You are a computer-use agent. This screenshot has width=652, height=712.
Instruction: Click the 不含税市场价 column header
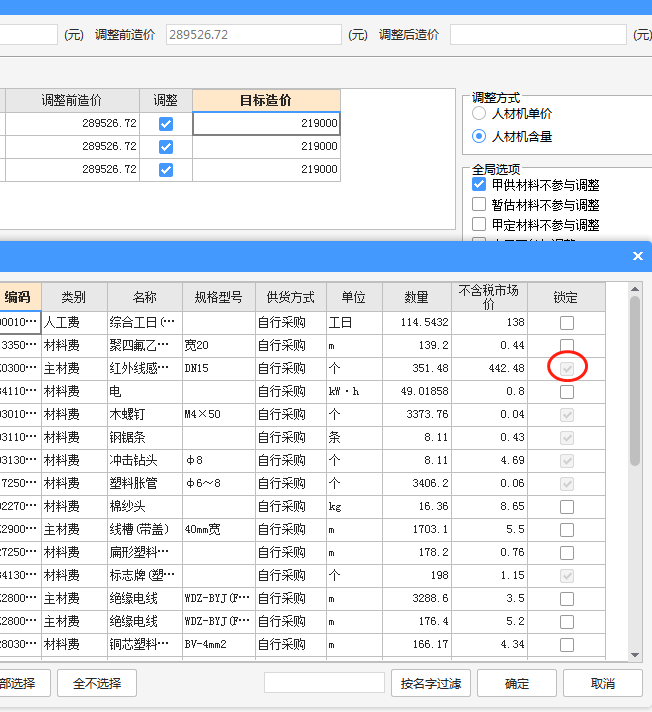point(489,297)
